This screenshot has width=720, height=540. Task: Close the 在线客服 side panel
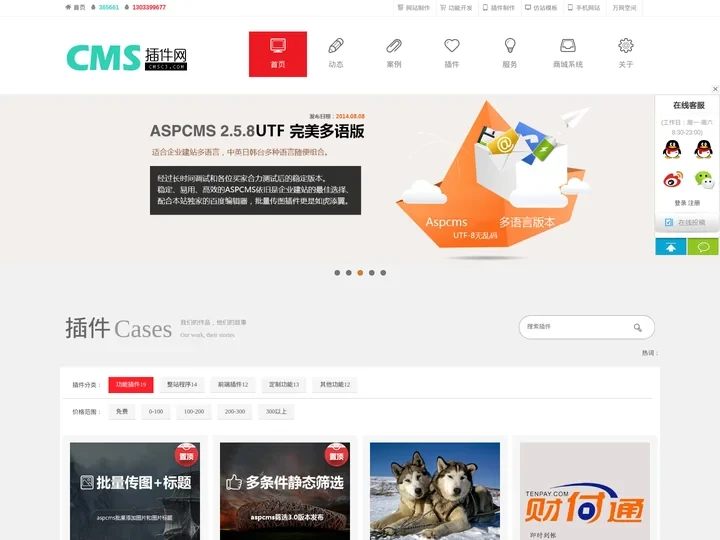[715, 89]
